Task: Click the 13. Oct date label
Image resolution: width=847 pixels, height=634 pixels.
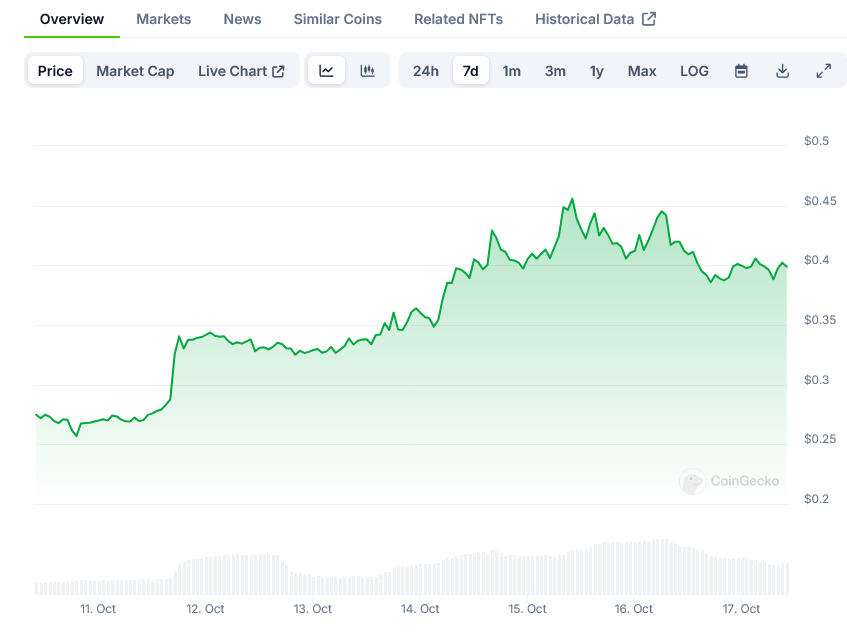Action: 313,609
